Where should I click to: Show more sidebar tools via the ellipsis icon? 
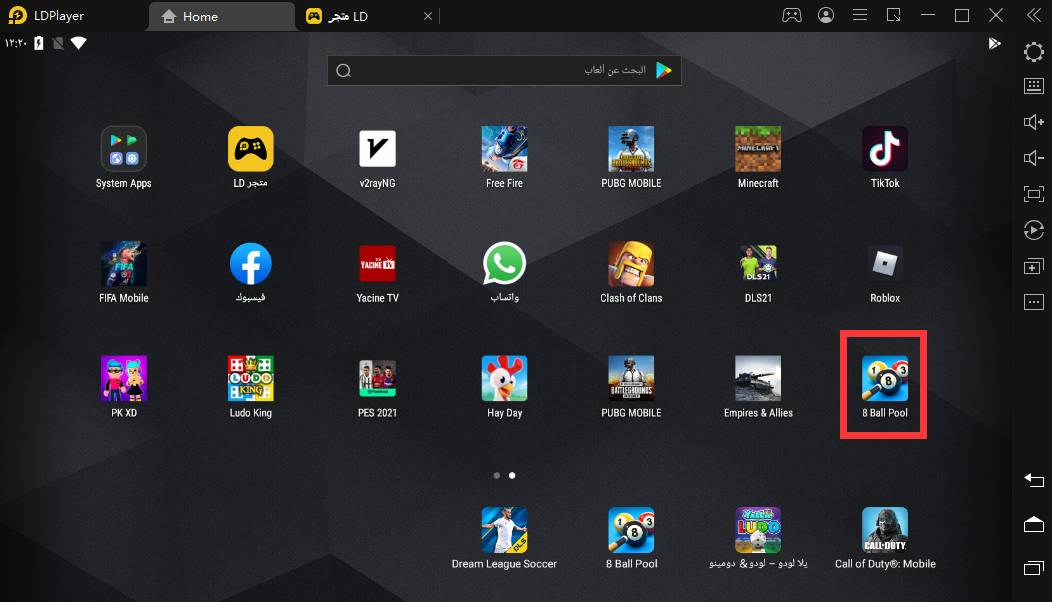pos(1034,302)
